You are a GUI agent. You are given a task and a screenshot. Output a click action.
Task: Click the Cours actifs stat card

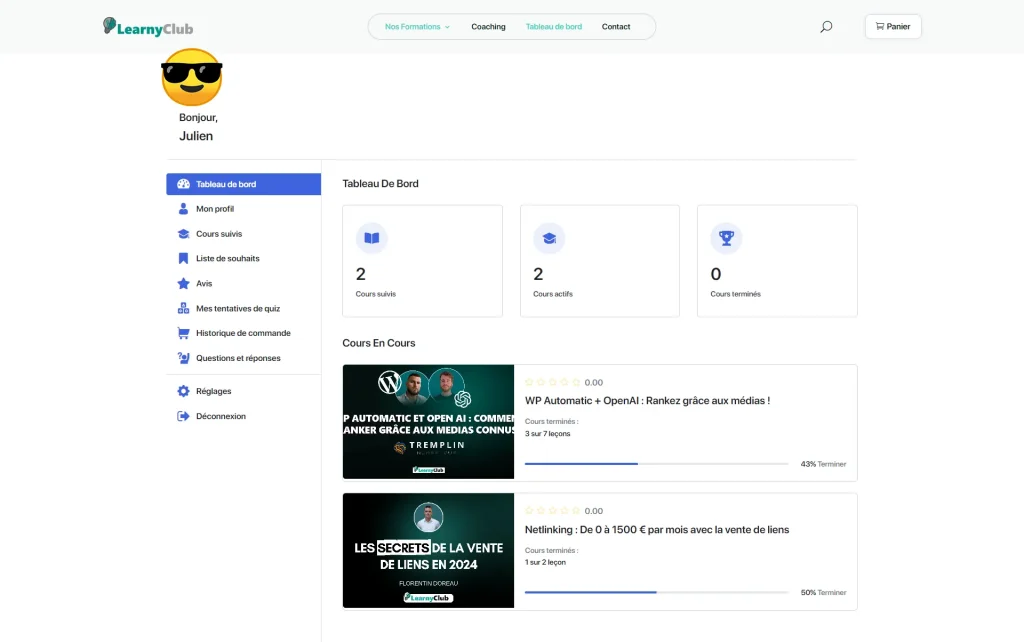(x=600, y=261)
